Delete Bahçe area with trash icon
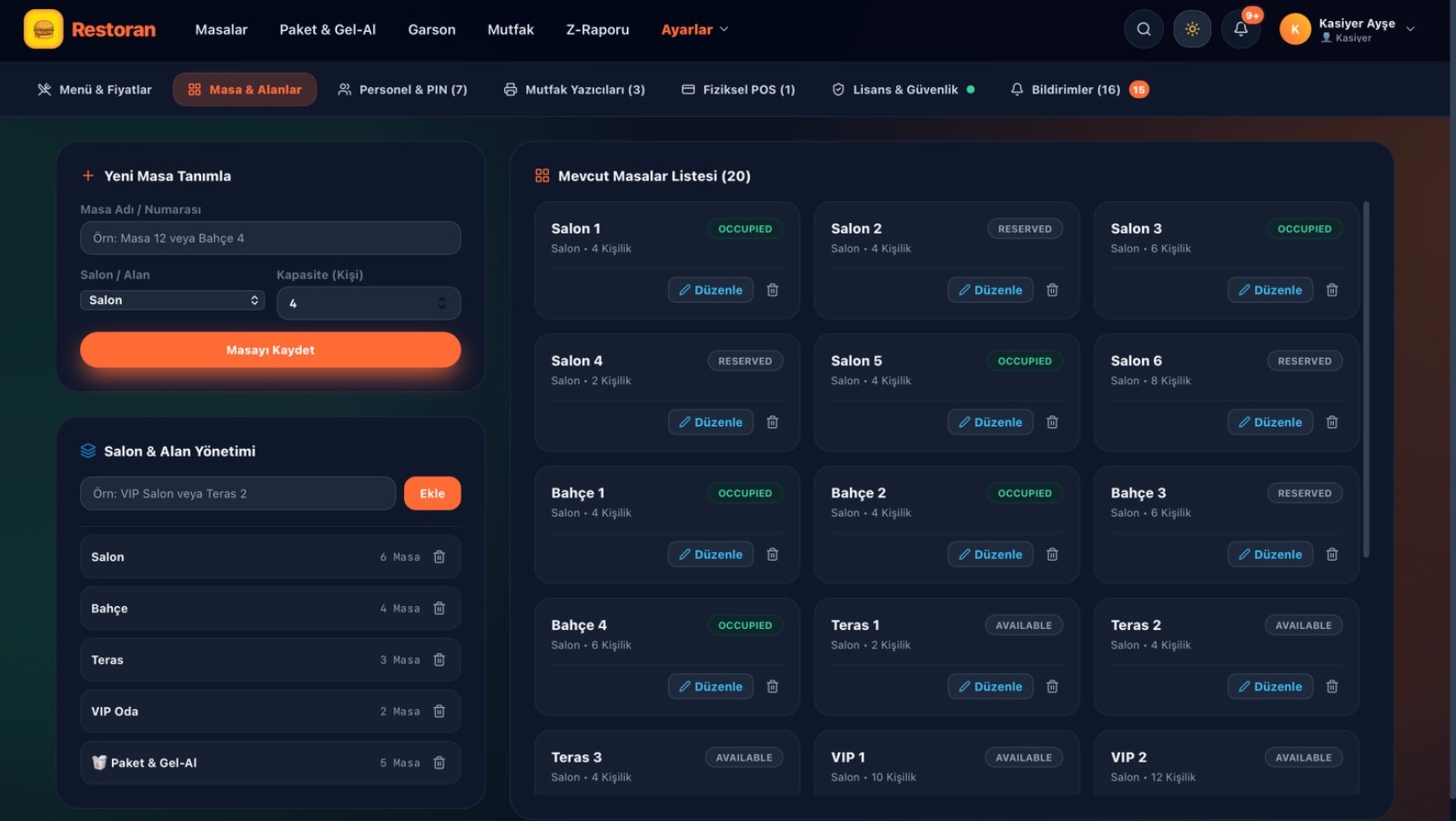The image size is (1456, 821). (440, 608)
